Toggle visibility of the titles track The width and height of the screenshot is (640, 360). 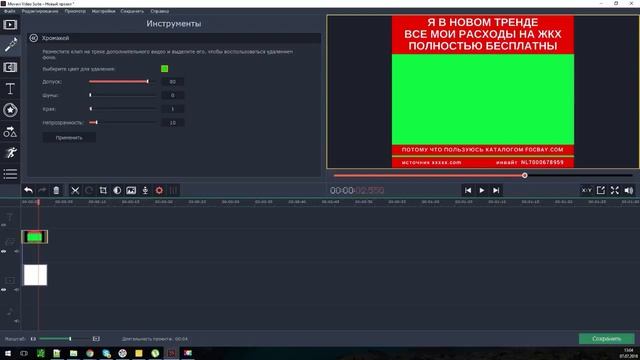pyautogui.click(x=4, y=225)
